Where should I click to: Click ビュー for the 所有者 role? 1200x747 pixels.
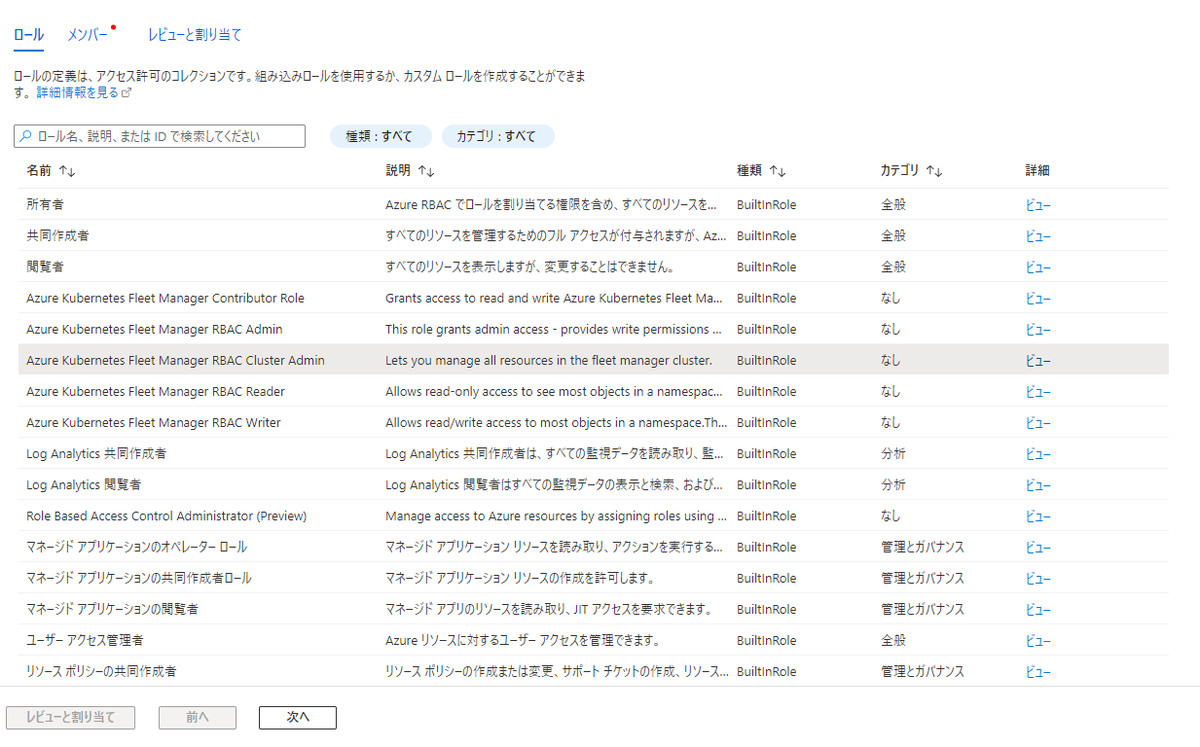click(1039, 205)
